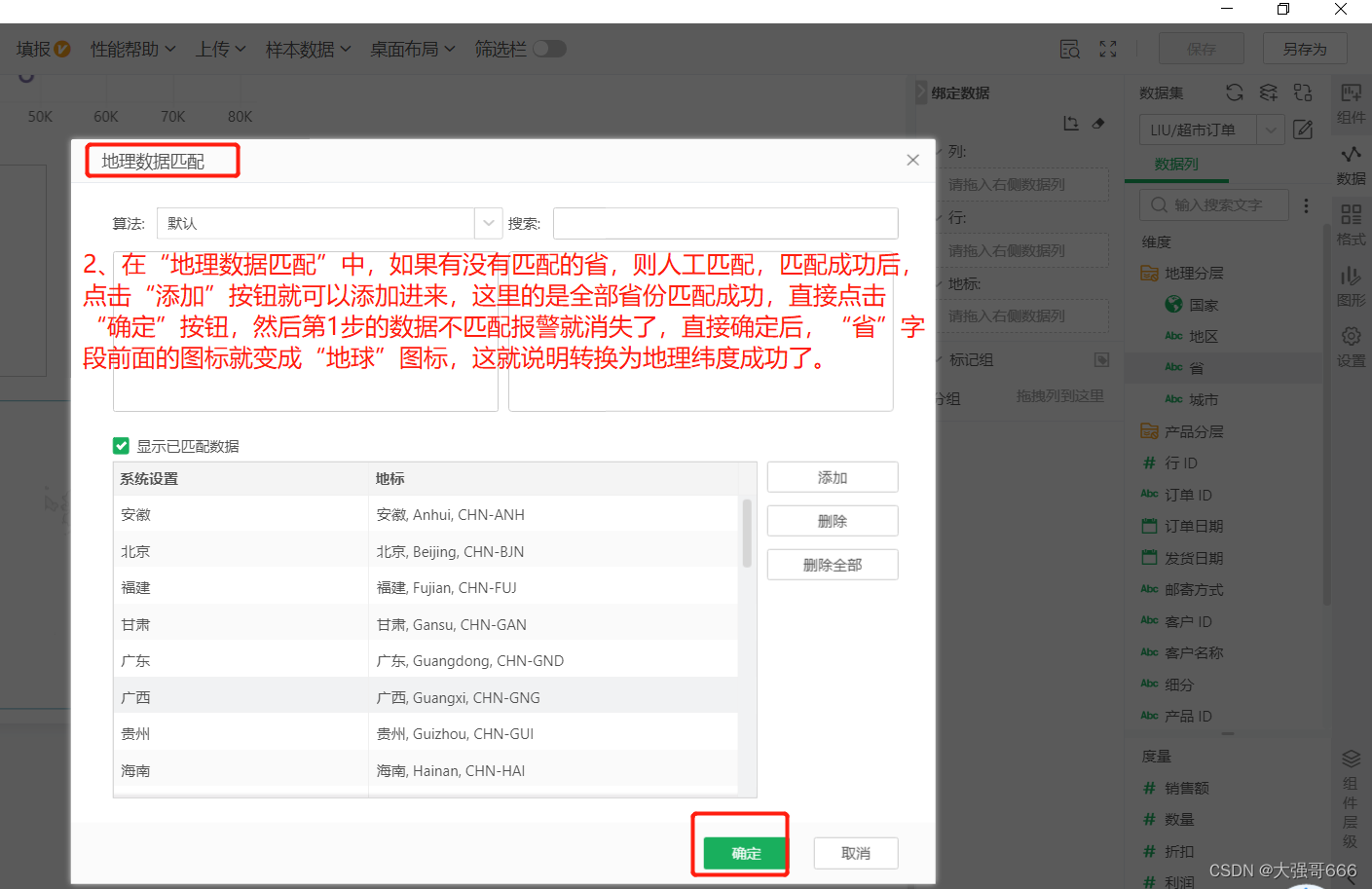Viewport: 1372px width, 889px height.
Task: Click the 输入搜索文字 search field
Action: coord(1214,204)
